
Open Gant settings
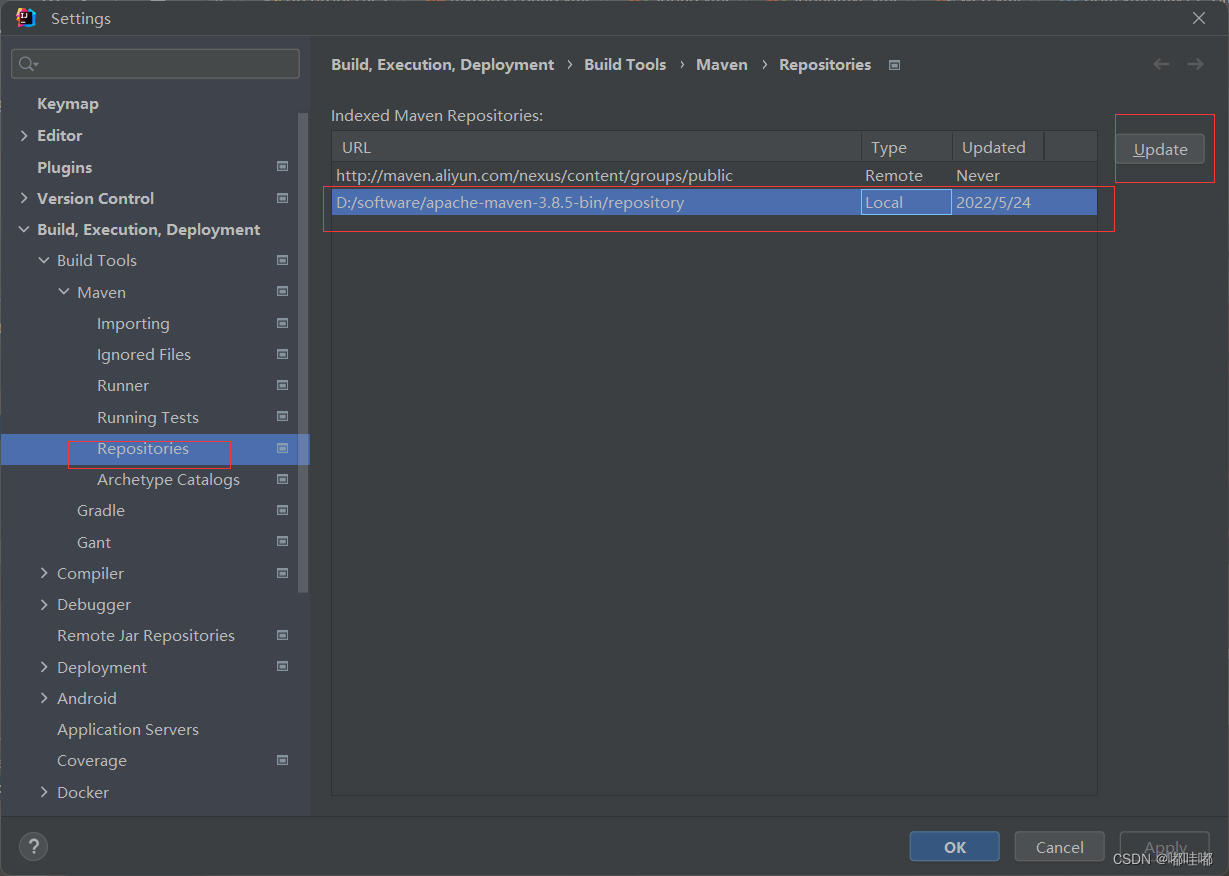94,542
